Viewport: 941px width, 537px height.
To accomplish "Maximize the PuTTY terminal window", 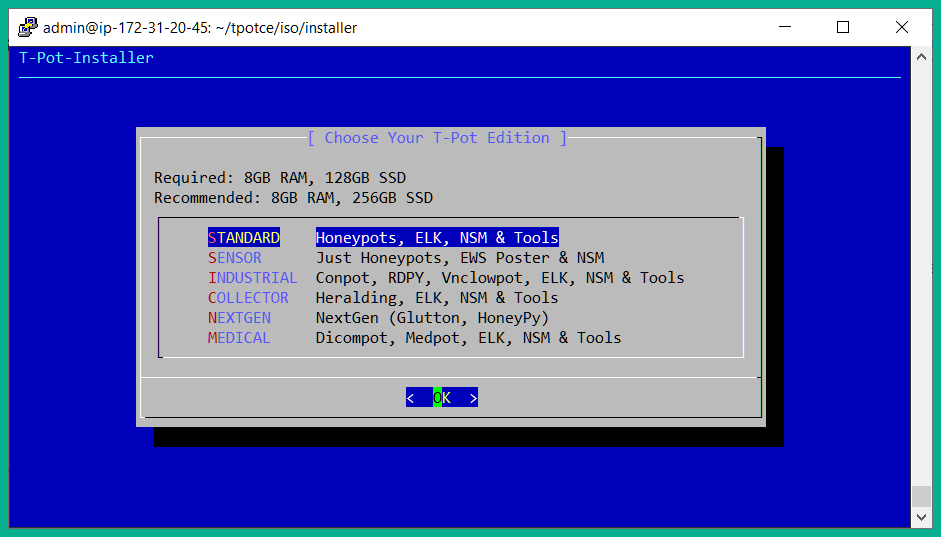I will (x=843, y=27).
